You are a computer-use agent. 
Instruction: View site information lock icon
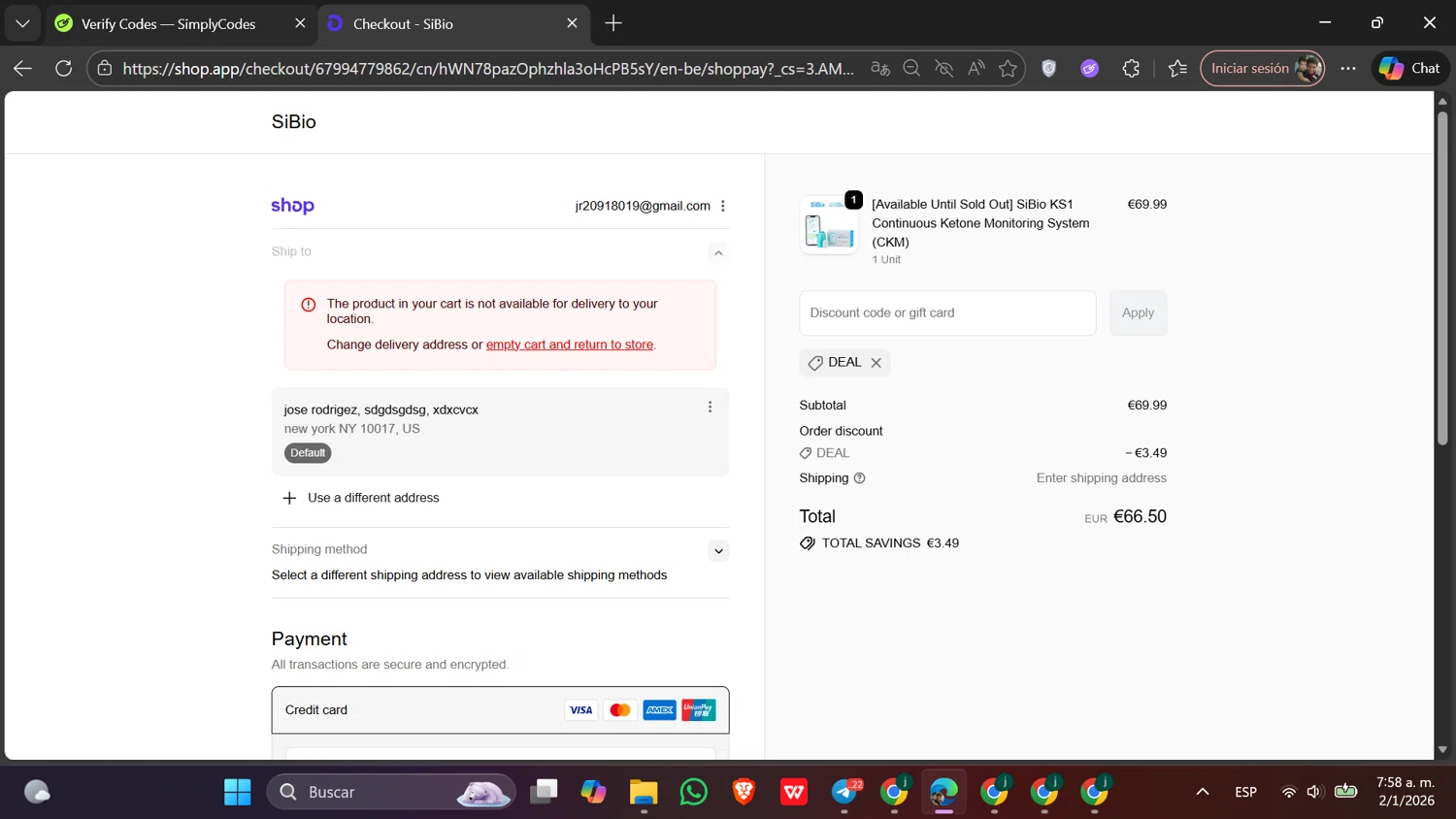click(x=105, y=68)
